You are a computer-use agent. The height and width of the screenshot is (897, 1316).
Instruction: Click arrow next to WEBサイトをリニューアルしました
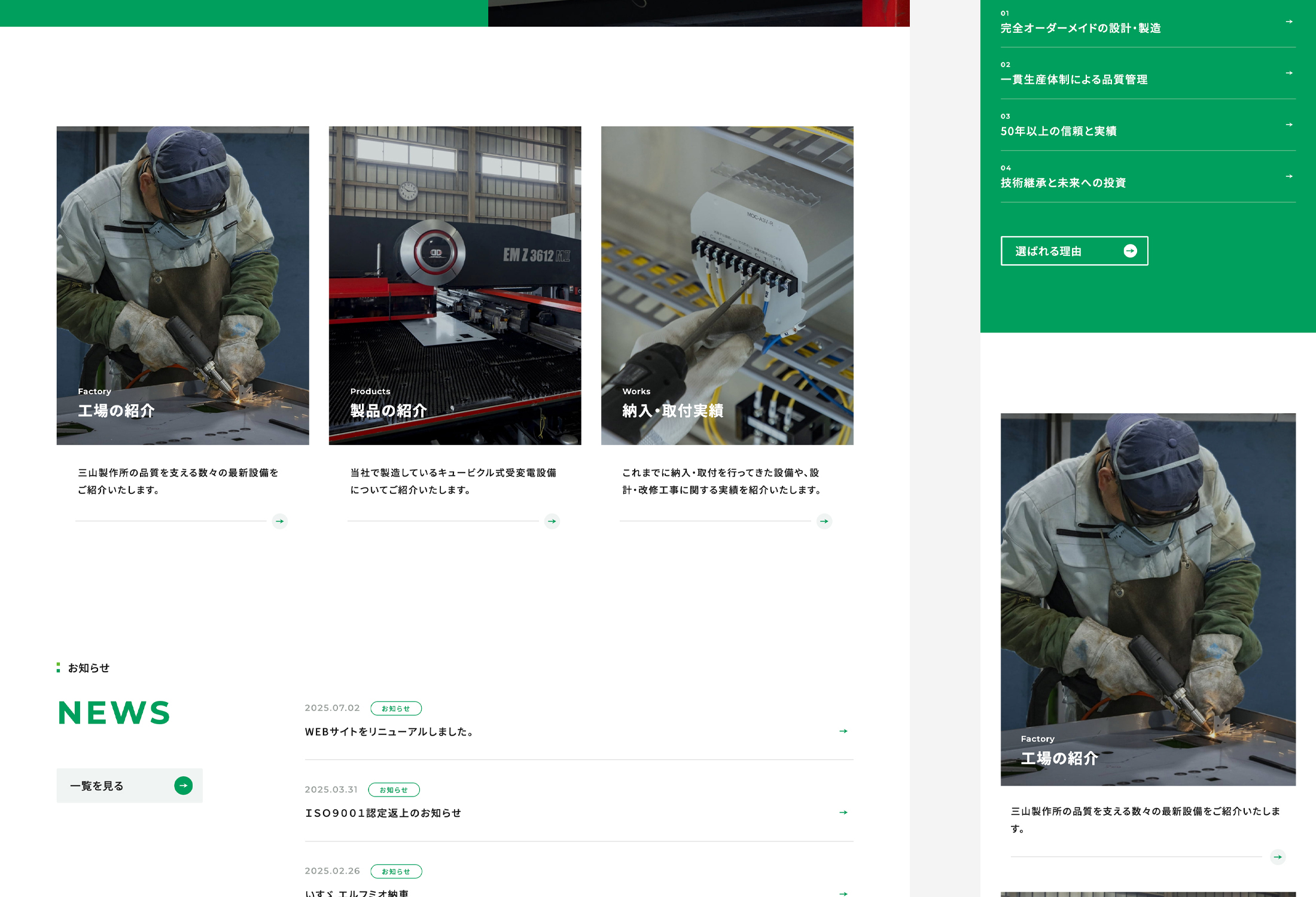point(843,731)
